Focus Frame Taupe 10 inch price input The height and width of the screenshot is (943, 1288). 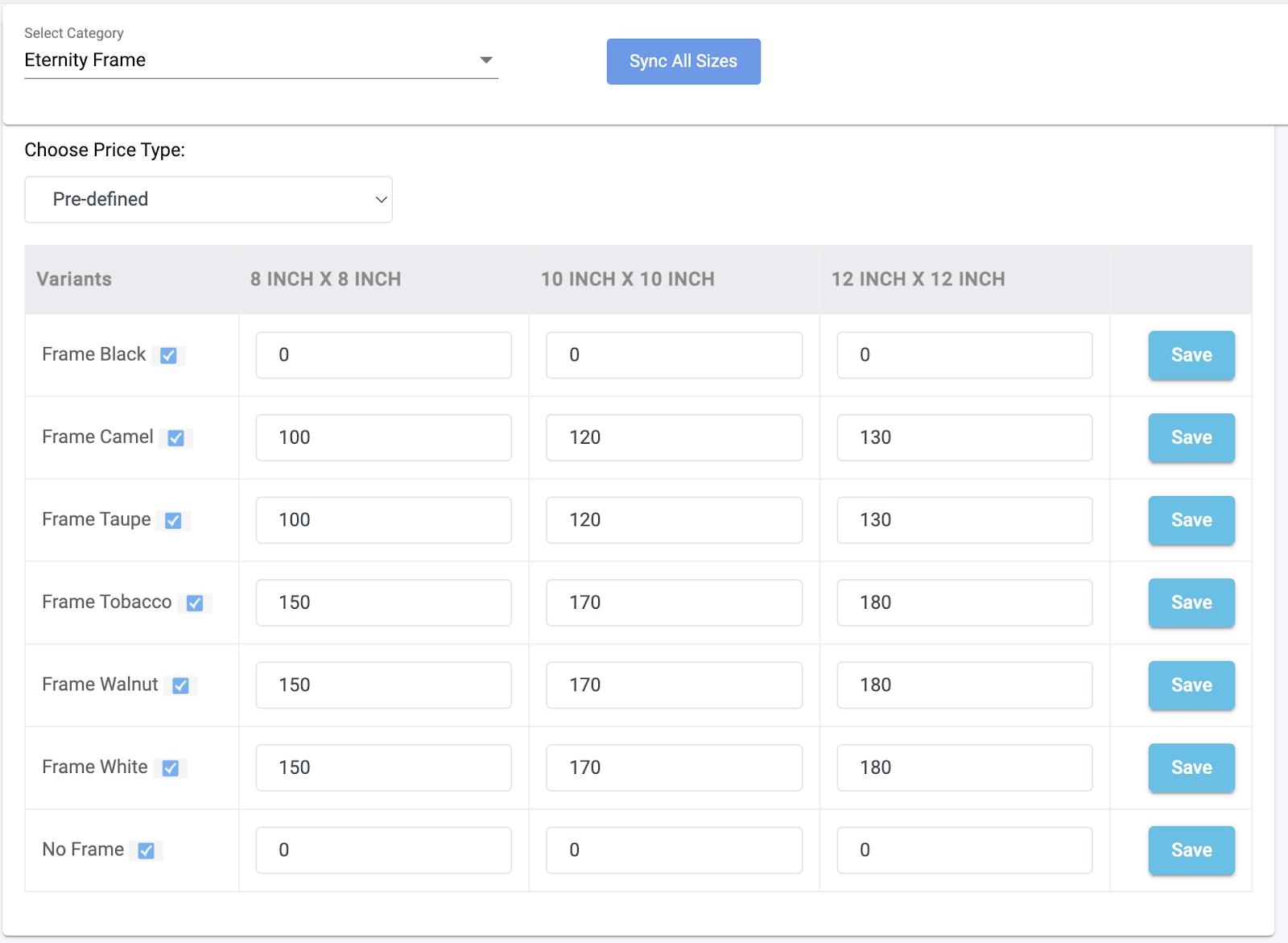point(674,520)
